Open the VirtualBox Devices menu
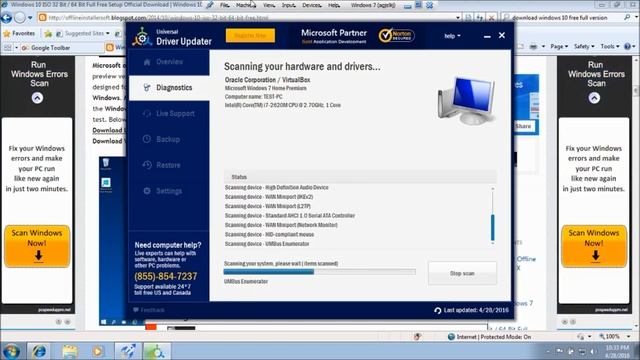Screen dimensions: 640x360 click(x=312, y=5)
